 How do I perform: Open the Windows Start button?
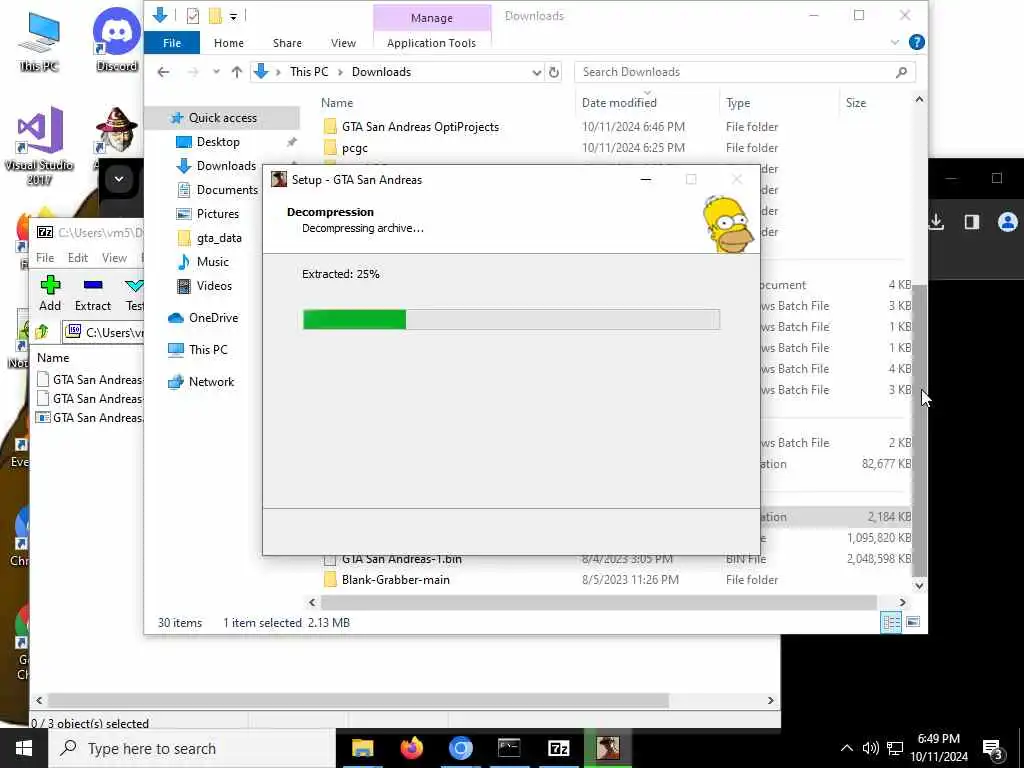24,748
